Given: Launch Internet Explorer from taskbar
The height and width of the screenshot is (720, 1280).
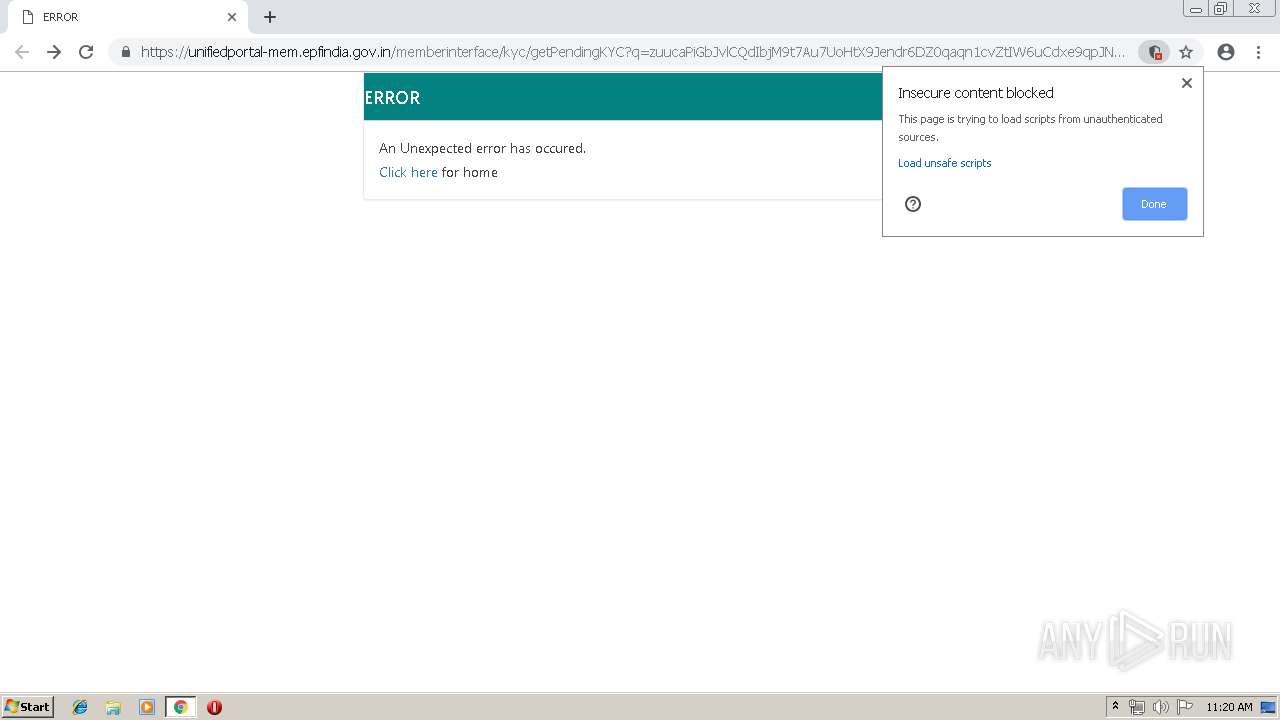Looking at the screenshot, I should pyautogui.click(x=80, y=707).
